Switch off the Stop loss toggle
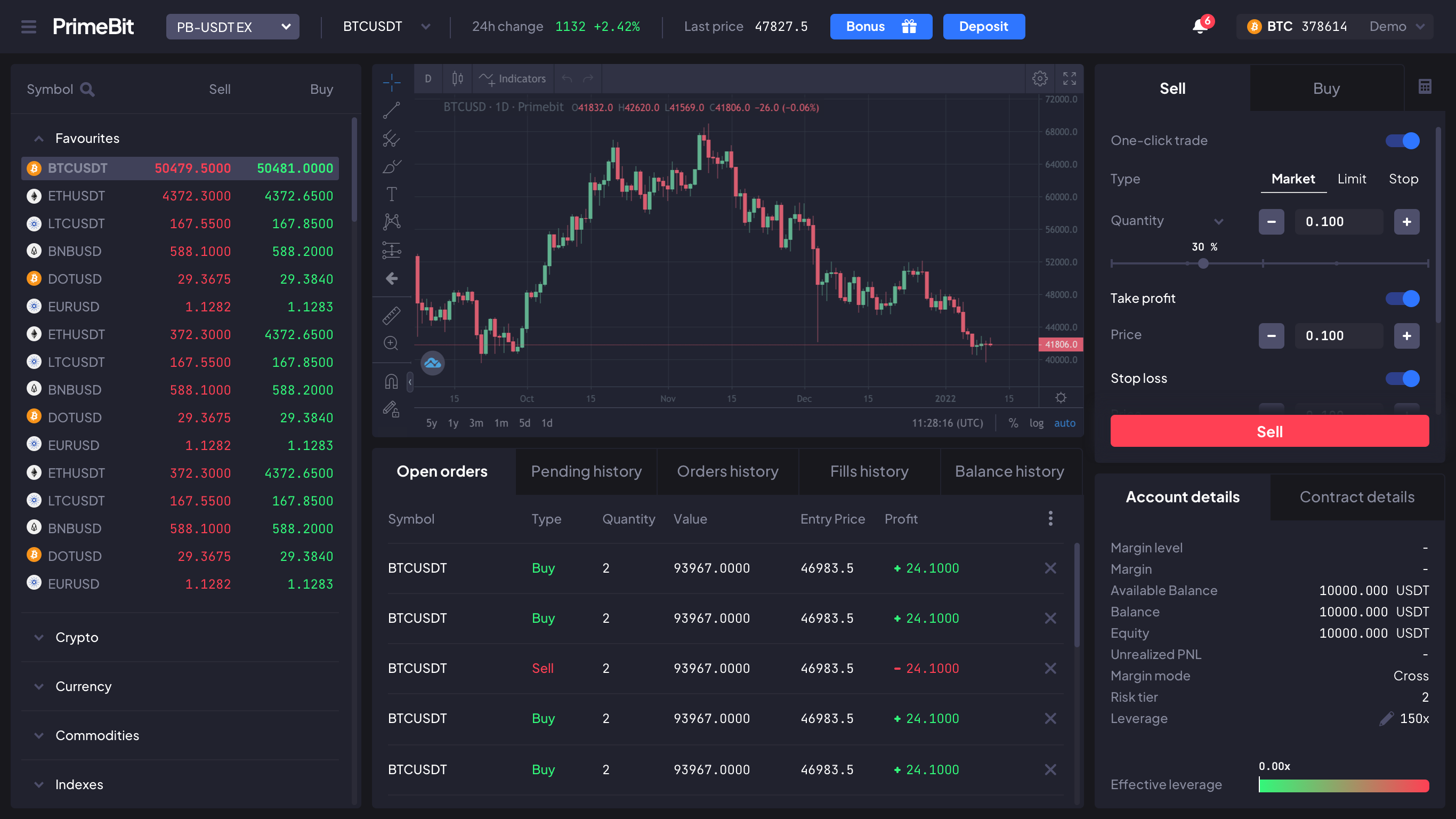Image resolution: width=1456 pixels, height=819 pixels. [1402, 379]
